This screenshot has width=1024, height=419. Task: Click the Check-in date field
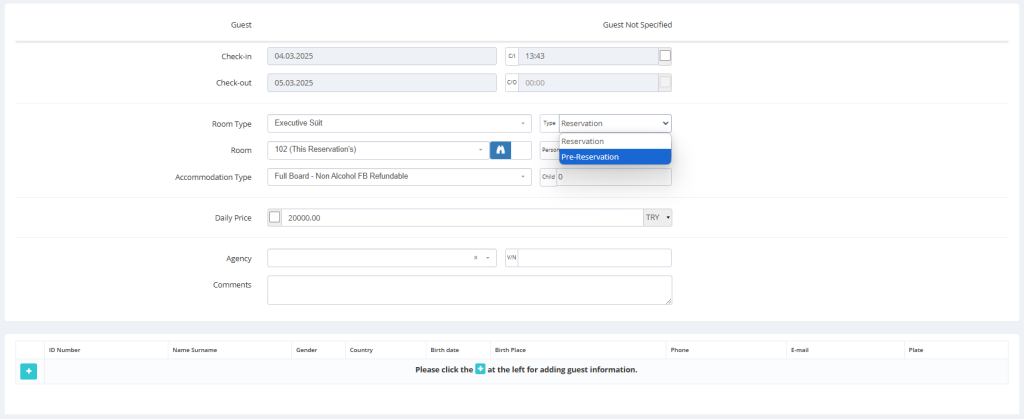point(381,56)
